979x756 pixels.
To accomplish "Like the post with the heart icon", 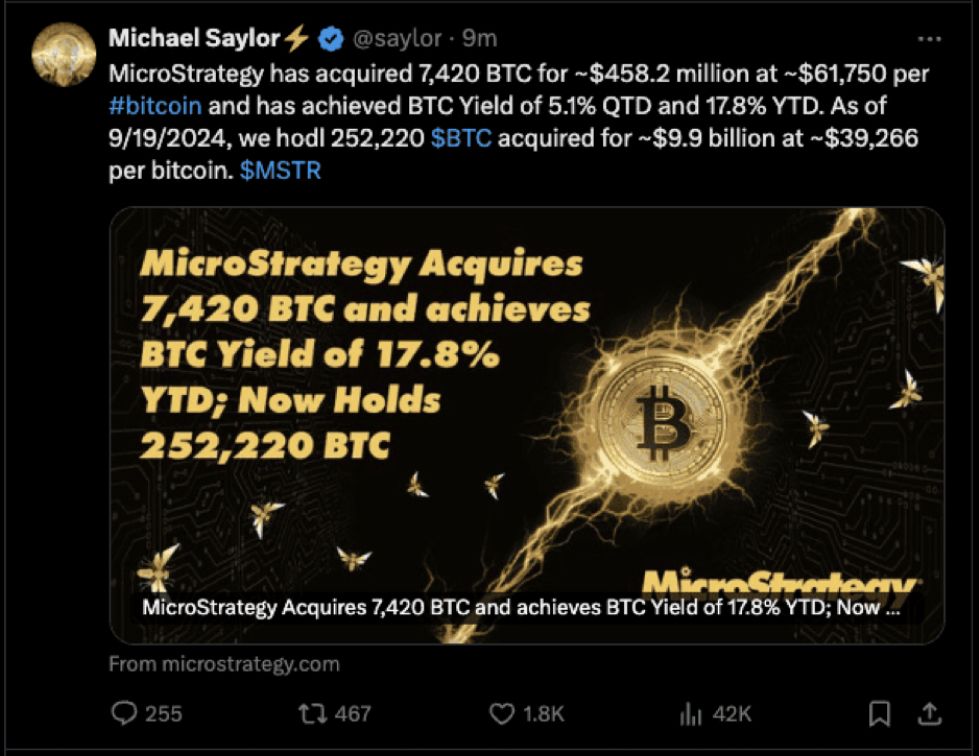I will coord(501,713).
